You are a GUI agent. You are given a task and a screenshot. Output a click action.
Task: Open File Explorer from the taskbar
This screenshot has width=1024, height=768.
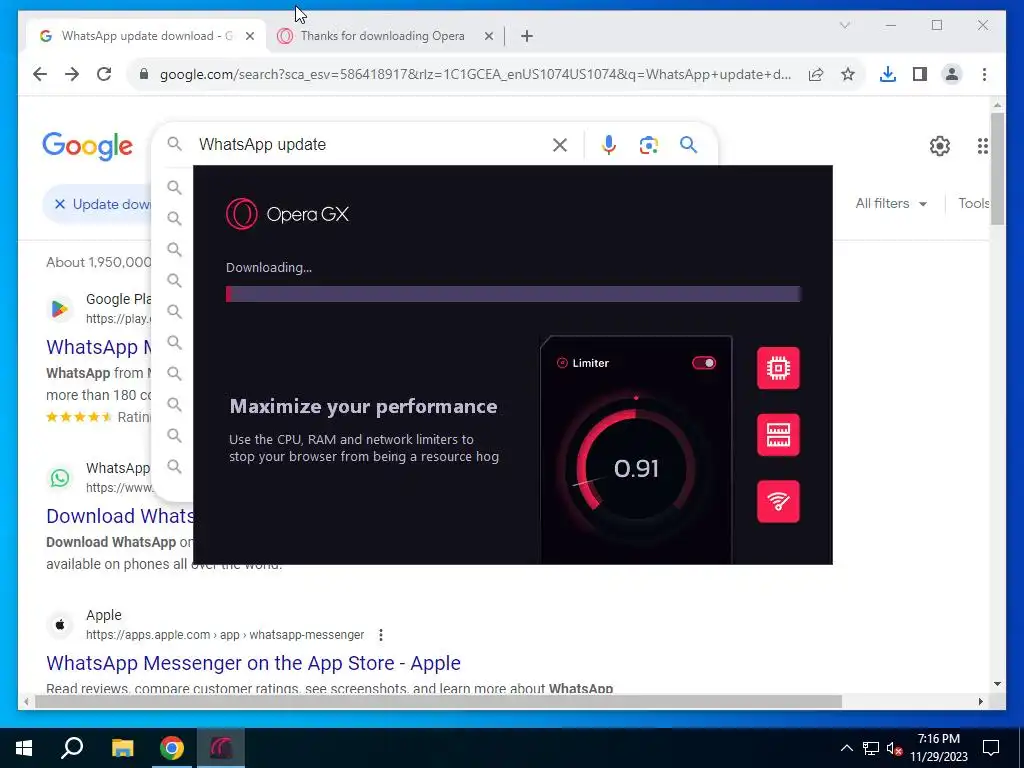[x=122, y=748]
